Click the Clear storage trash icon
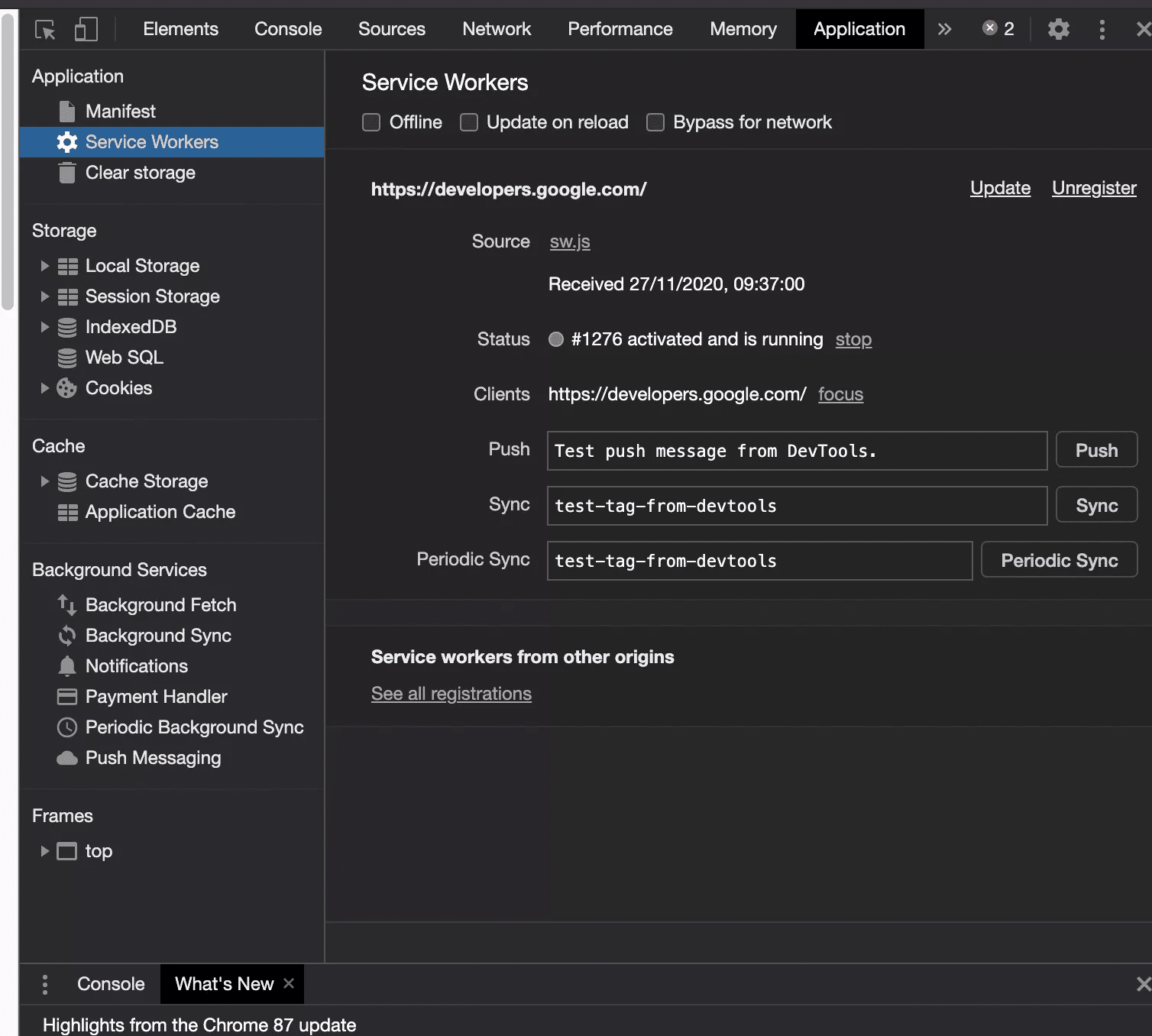This screenshot has height=1036, width=1152. [67, 173]
